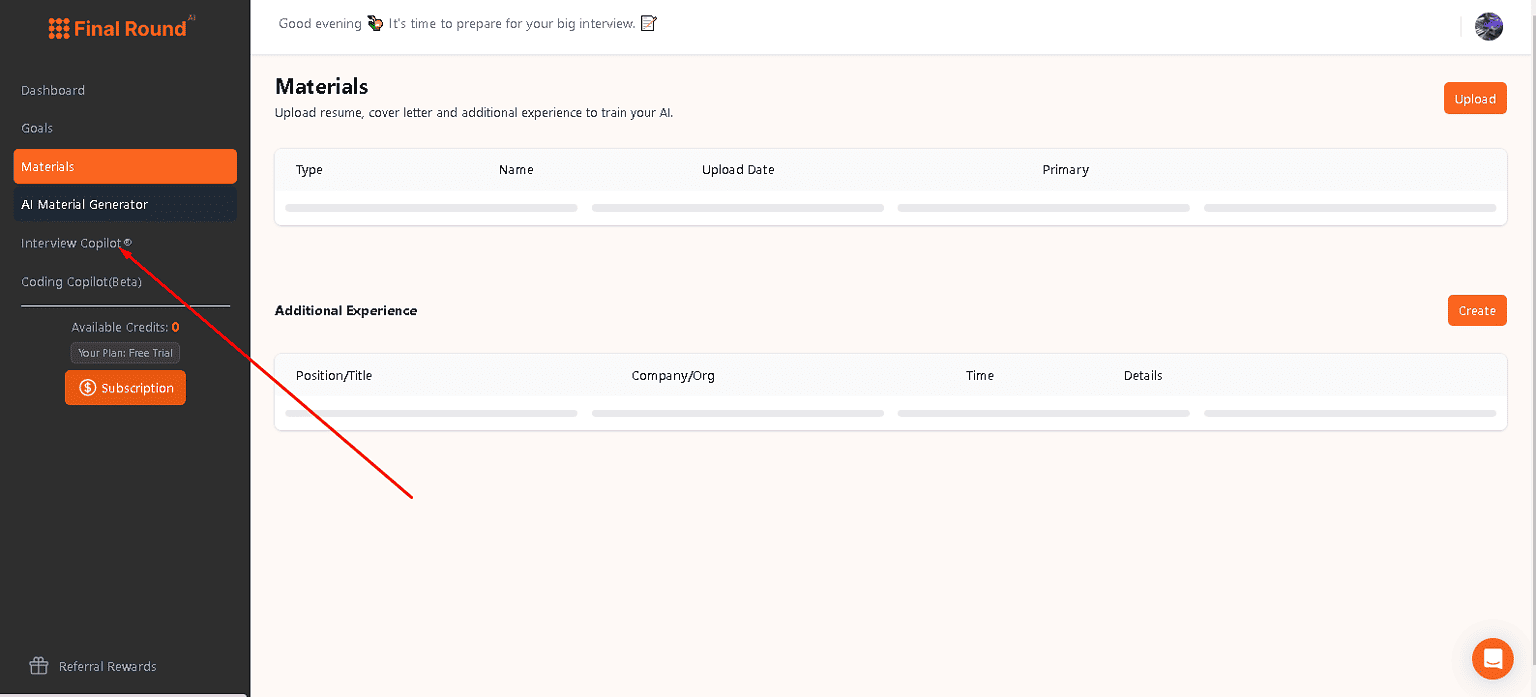Navigate to Goals in the sidebar
The image size is (1536, 697).
point(37,128)
